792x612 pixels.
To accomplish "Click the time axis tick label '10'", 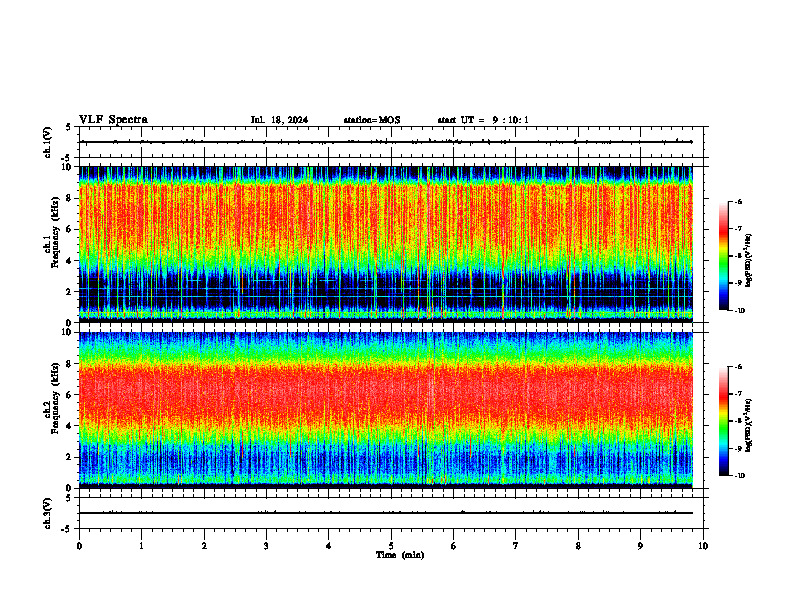I will (x=703, y=546).
